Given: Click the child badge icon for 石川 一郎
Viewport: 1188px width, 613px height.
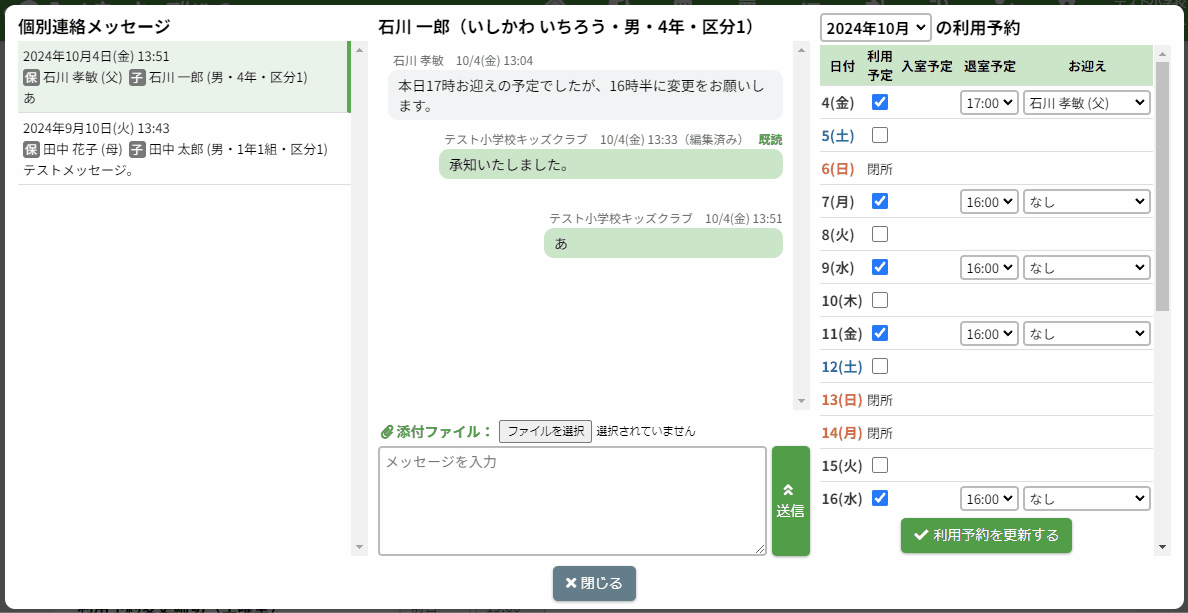Looking at the screenshot, I should (x=137, y=77).
